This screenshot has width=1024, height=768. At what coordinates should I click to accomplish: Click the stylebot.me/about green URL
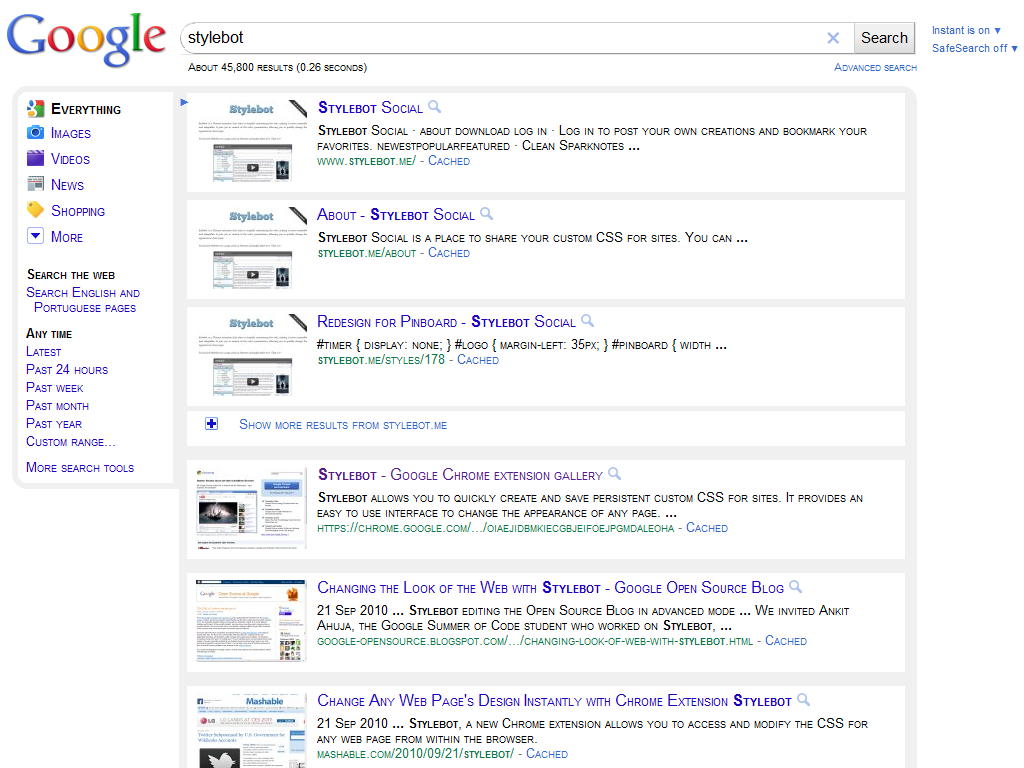[x=367, y=253]
